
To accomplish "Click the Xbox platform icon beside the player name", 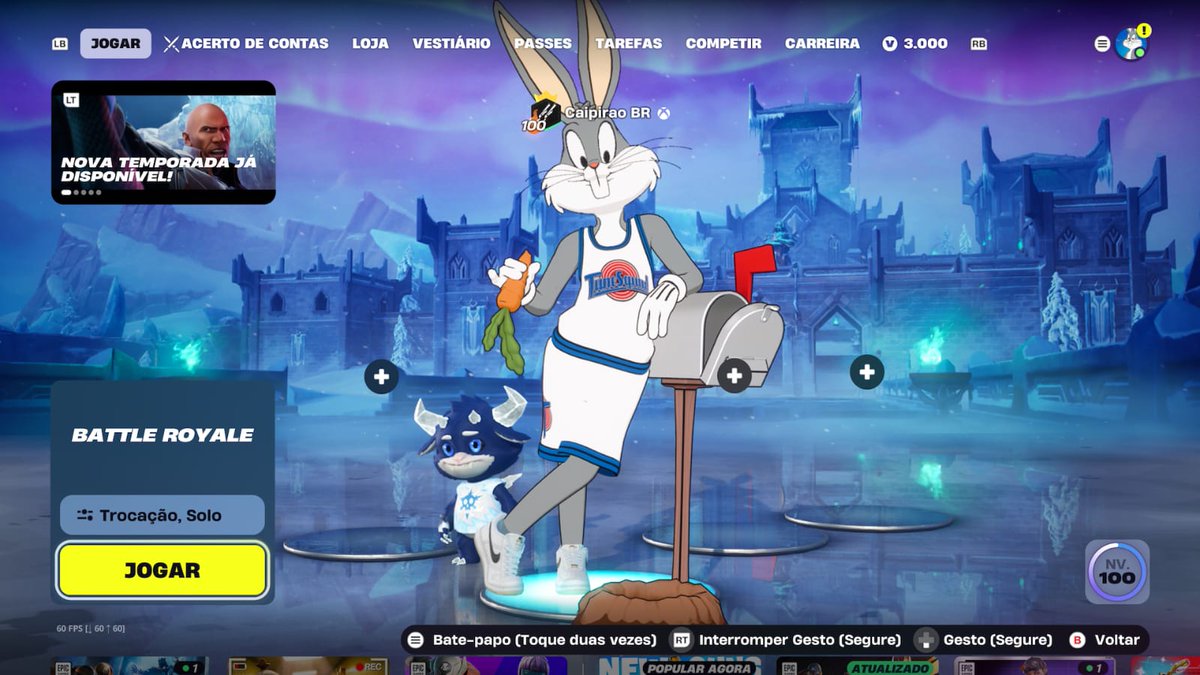I will pyautogui.click(x=664, y=113).
